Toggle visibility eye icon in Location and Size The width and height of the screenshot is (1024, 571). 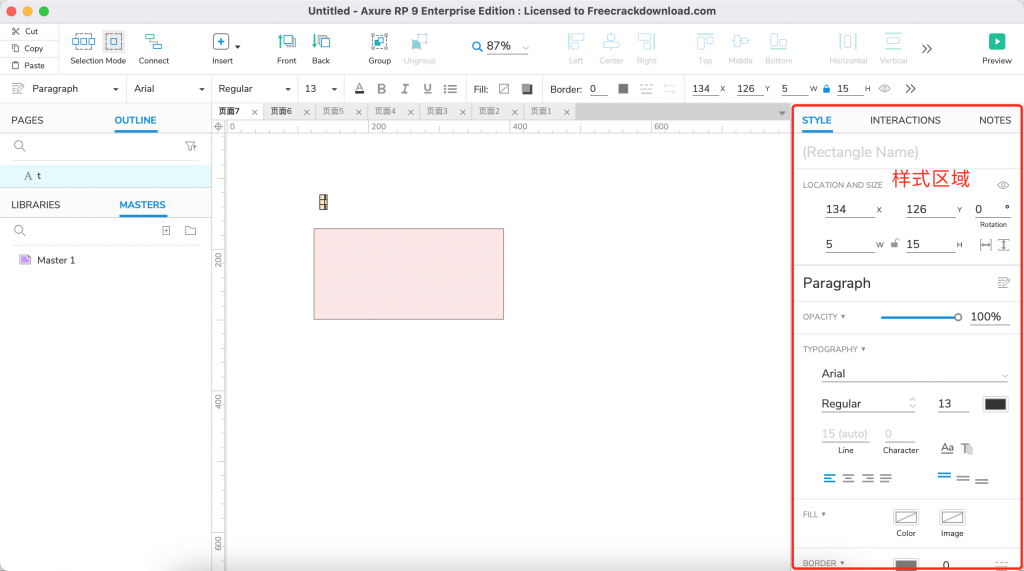point(1003,185)
